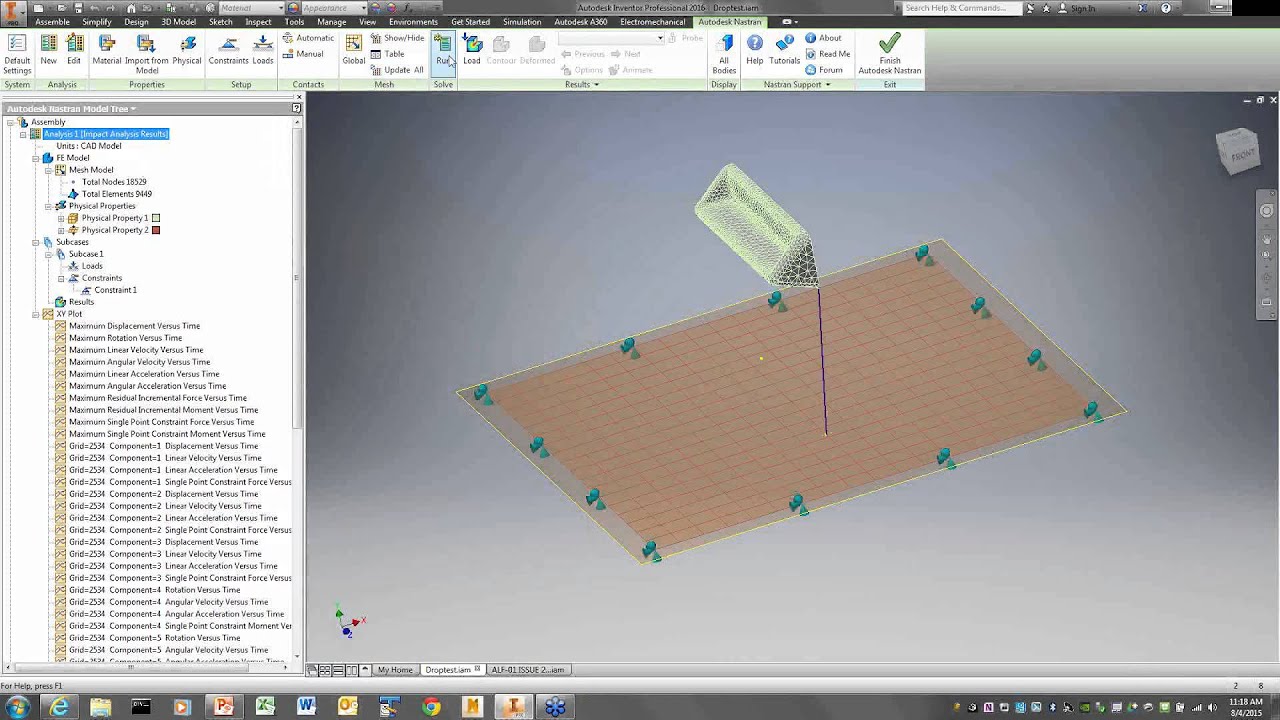Image resolution: width=1280 pixels, height=720 pixels.
Task: Expand the Nastran Support panel dropdown
Action: coord(798,85)
